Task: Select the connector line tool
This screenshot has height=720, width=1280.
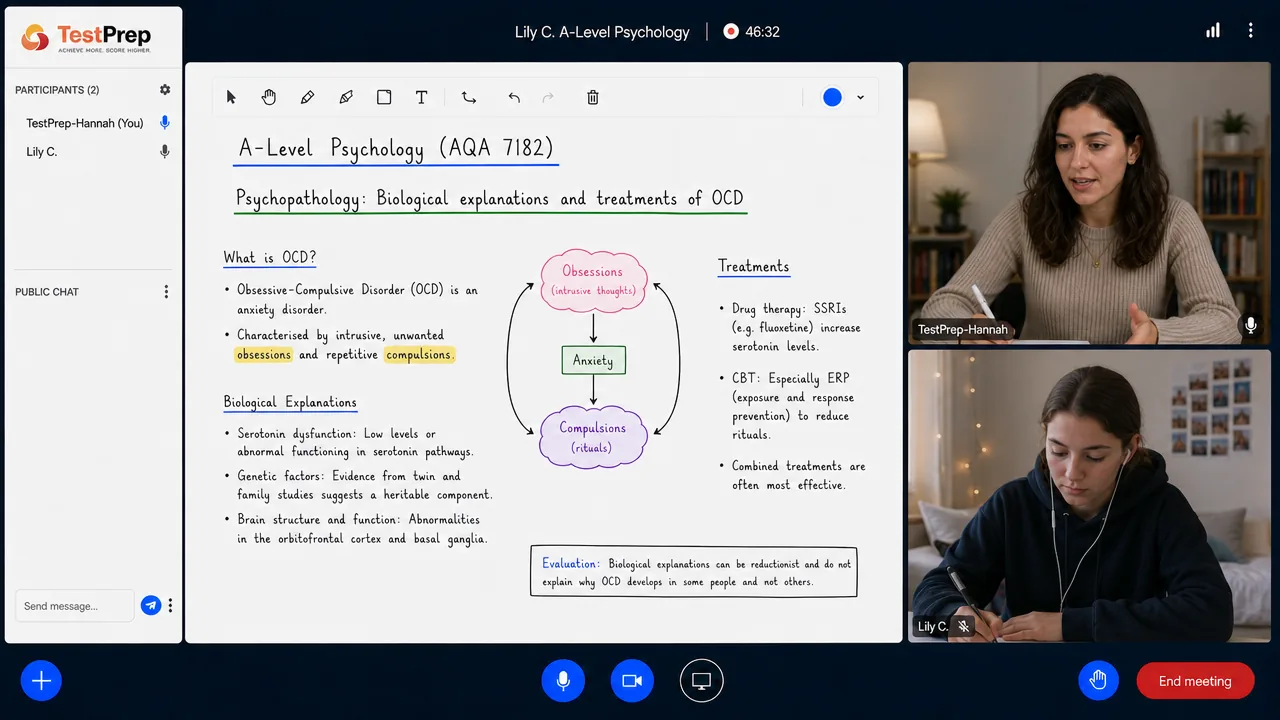Action: [x=469, y=97]
